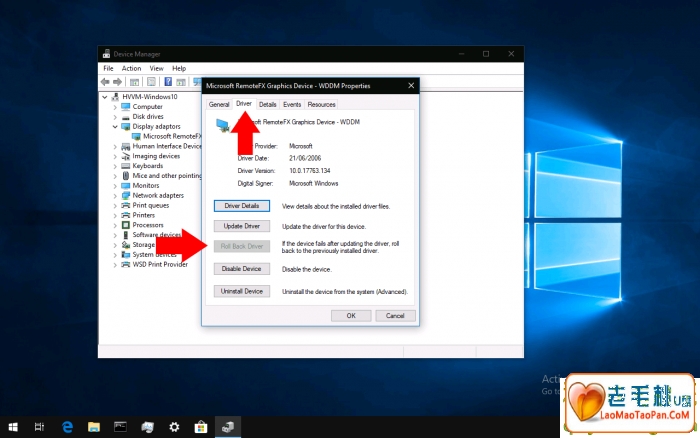700x438 pixels.
Task: Click the Digital Signer value Microsoft Windows
Action: [x=313, y=184]
